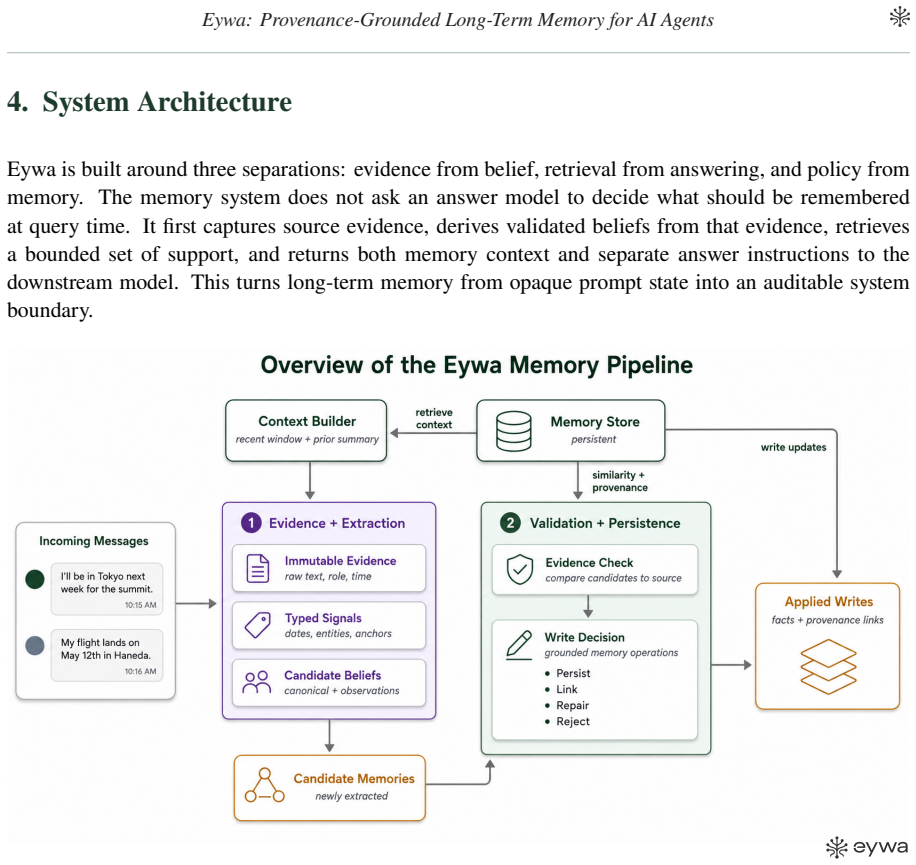Click the recent window + prior summary caption
Screen dimensions: 916x865
307,439
